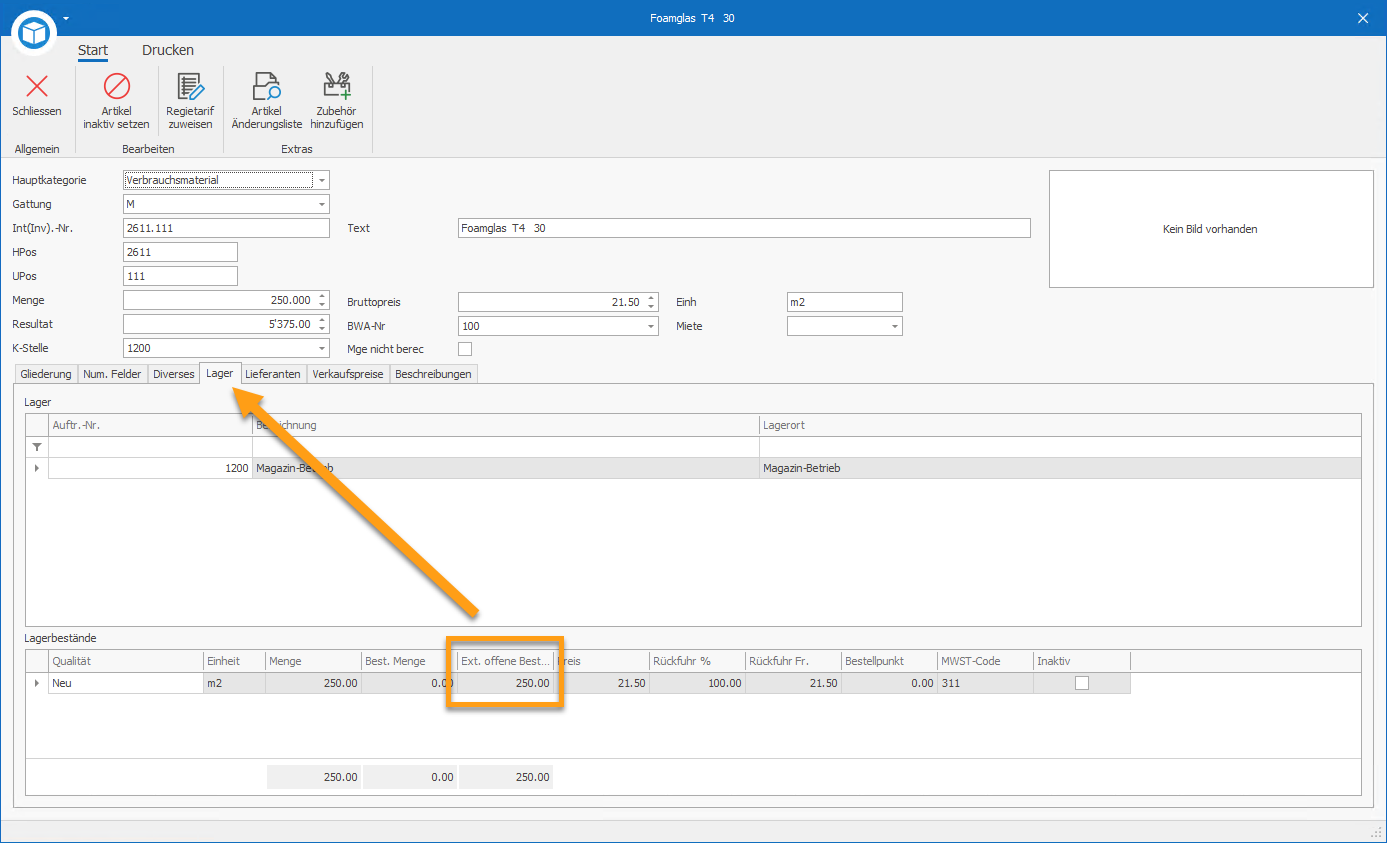Open the Num. Felder tab

point(113,374)
